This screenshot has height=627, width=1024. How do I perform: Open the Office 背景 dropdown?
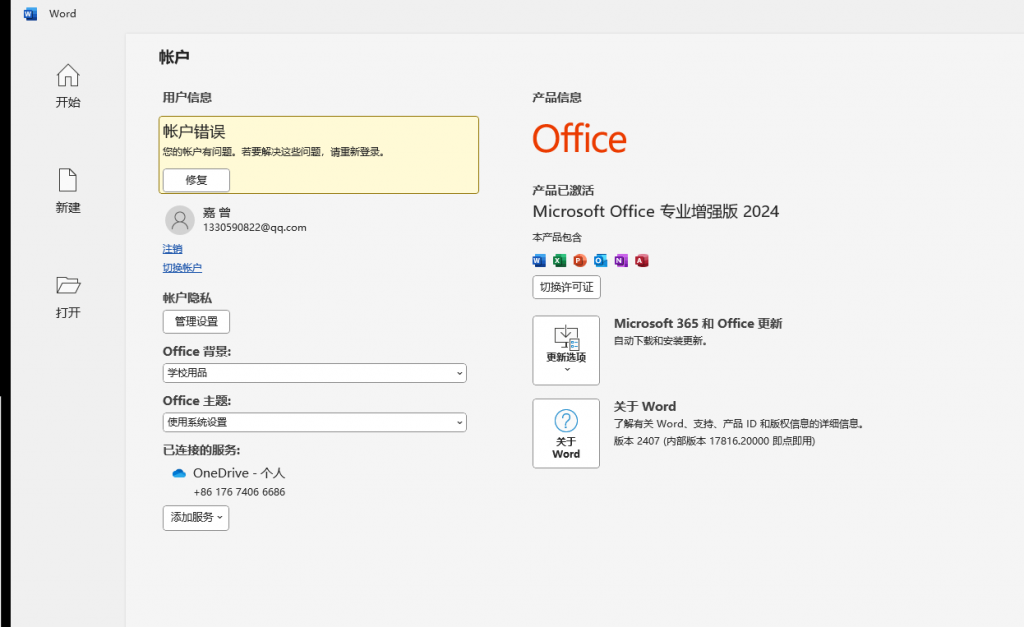tap(314, 373)
